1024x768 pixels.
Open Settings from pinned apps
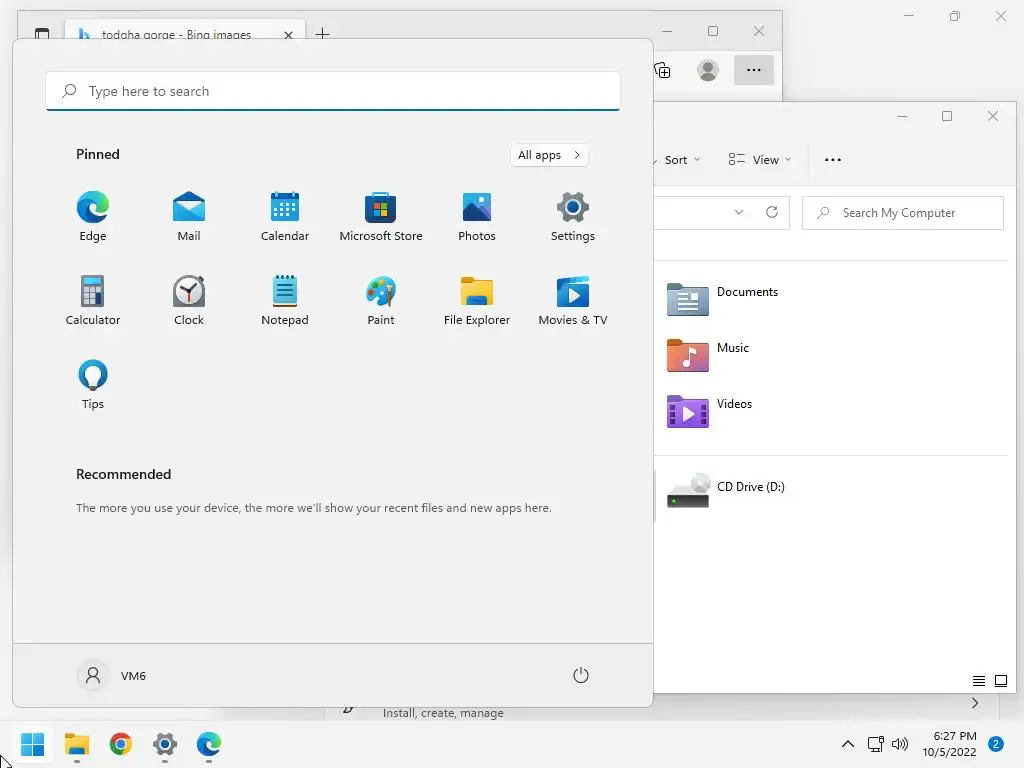(573, 217)
